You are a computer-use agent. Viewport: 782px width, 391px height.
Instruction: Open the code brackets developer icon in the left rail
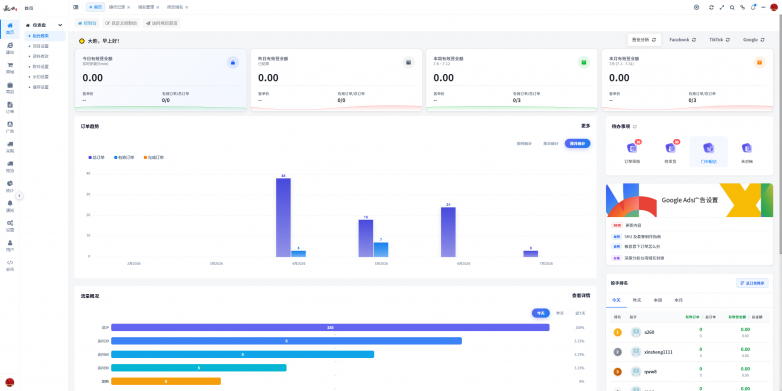point(10,262)
